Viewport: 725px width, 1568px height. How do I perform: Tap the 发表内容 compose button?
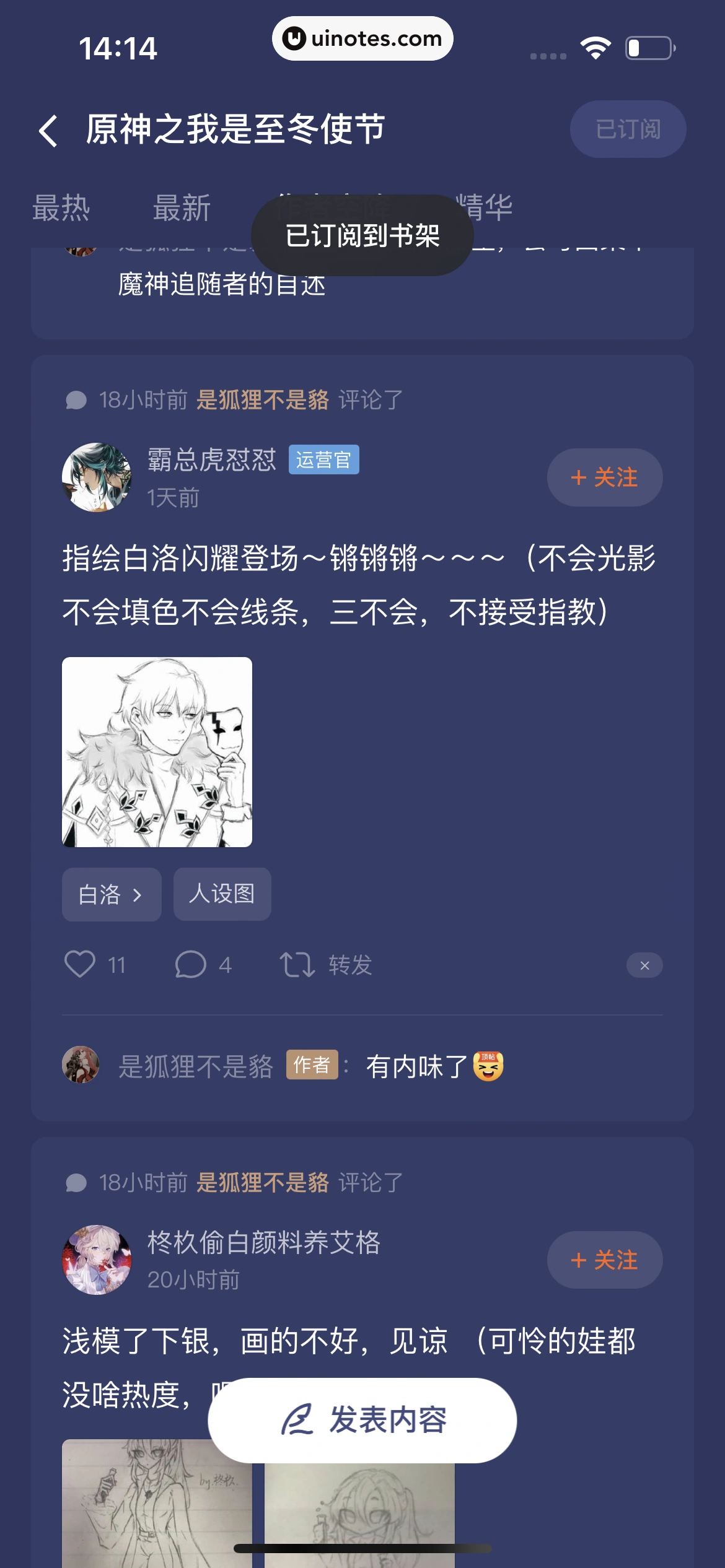point(362,1421)
